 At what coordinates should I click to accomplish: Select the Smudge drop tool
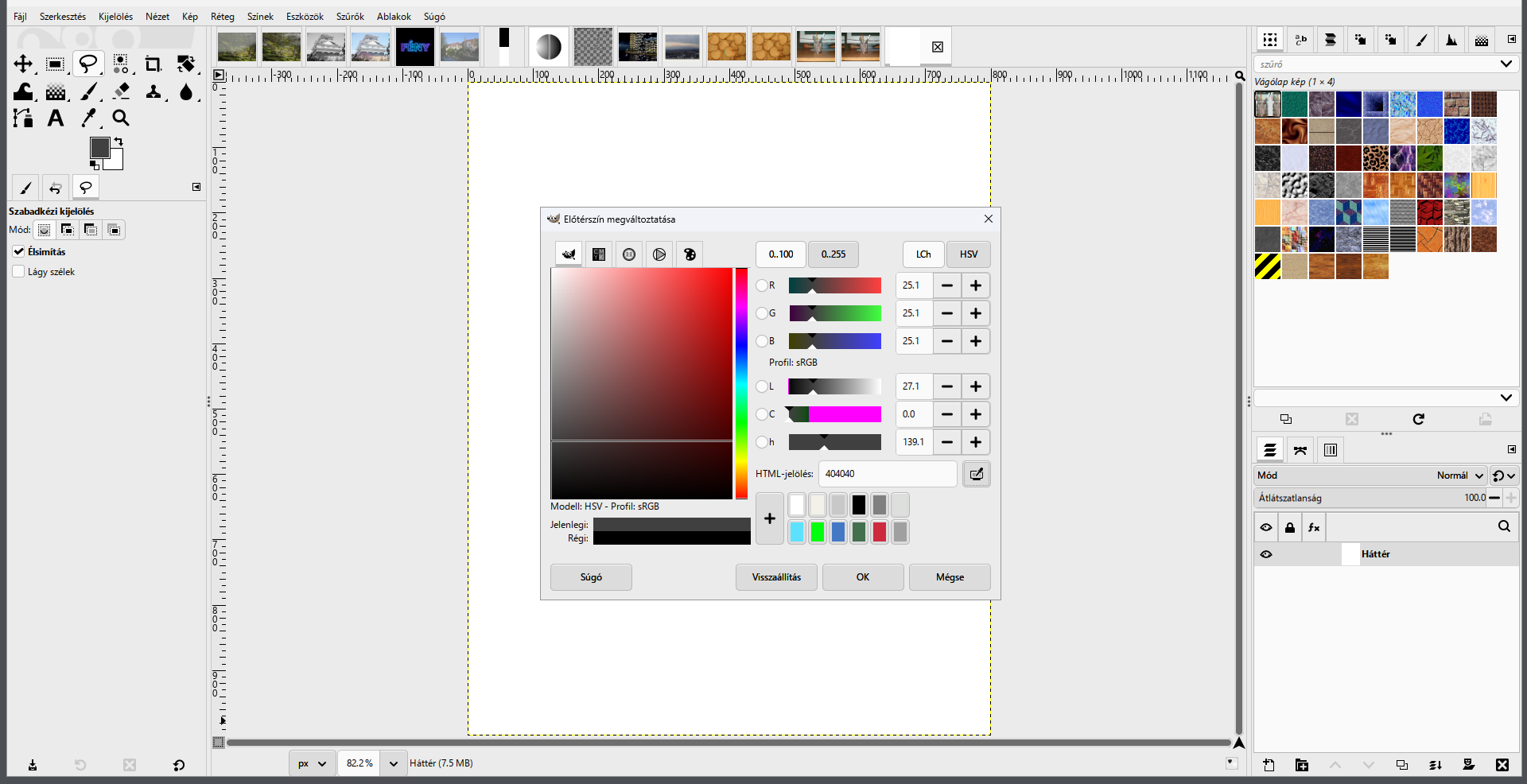[186, 92]
